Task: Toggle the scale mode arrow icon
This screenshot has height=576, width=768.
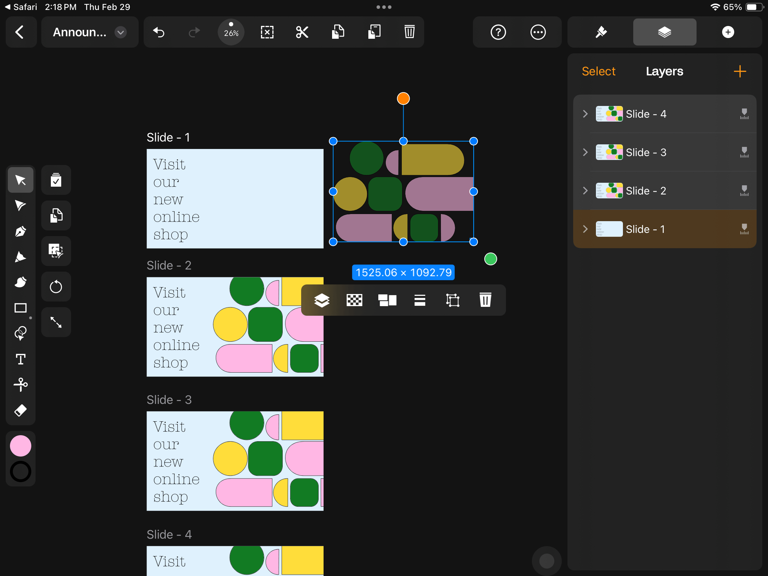Action: point(56,322)
